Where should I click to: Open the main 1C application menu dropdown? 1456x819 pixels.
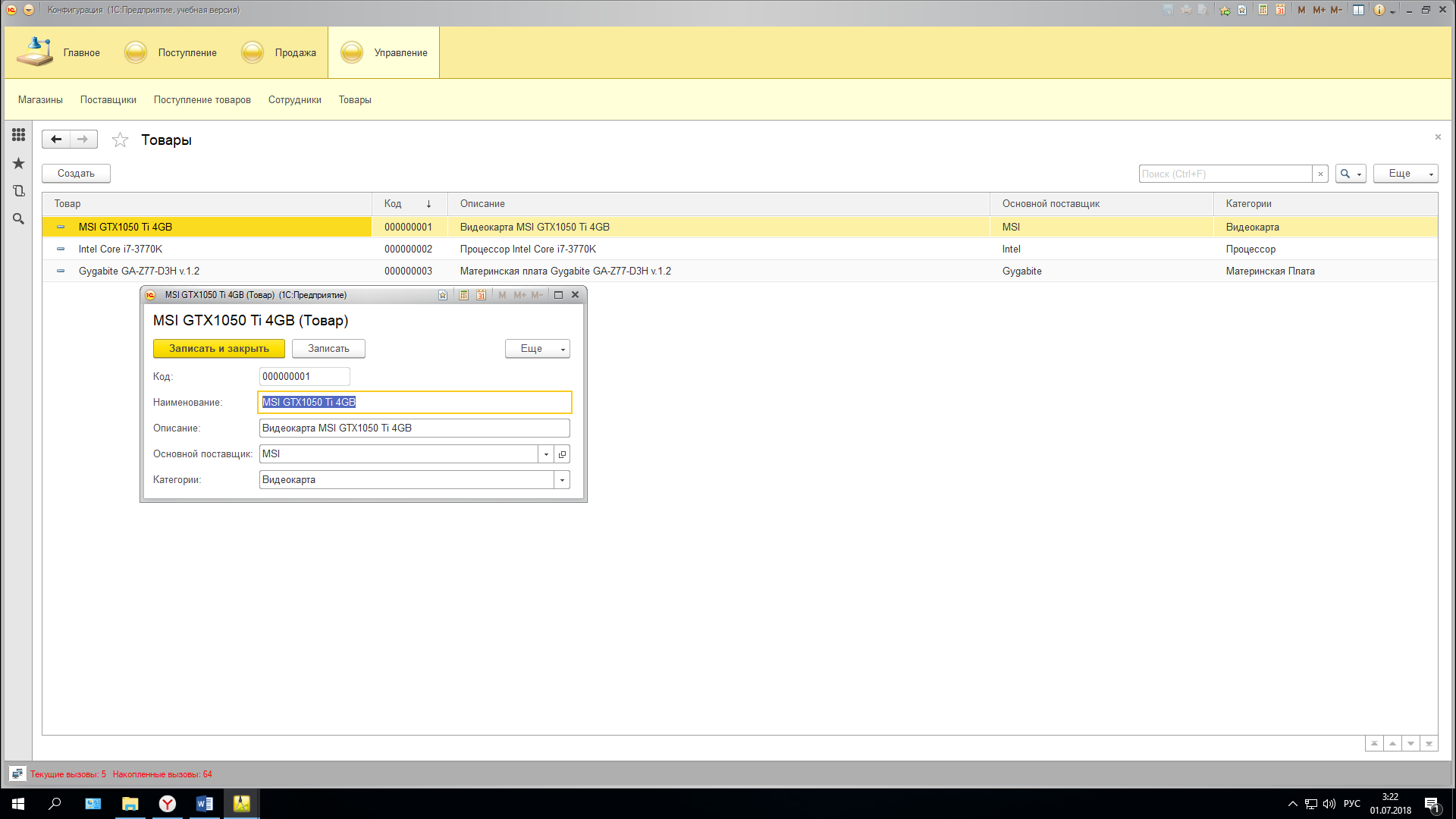[28, 10]
